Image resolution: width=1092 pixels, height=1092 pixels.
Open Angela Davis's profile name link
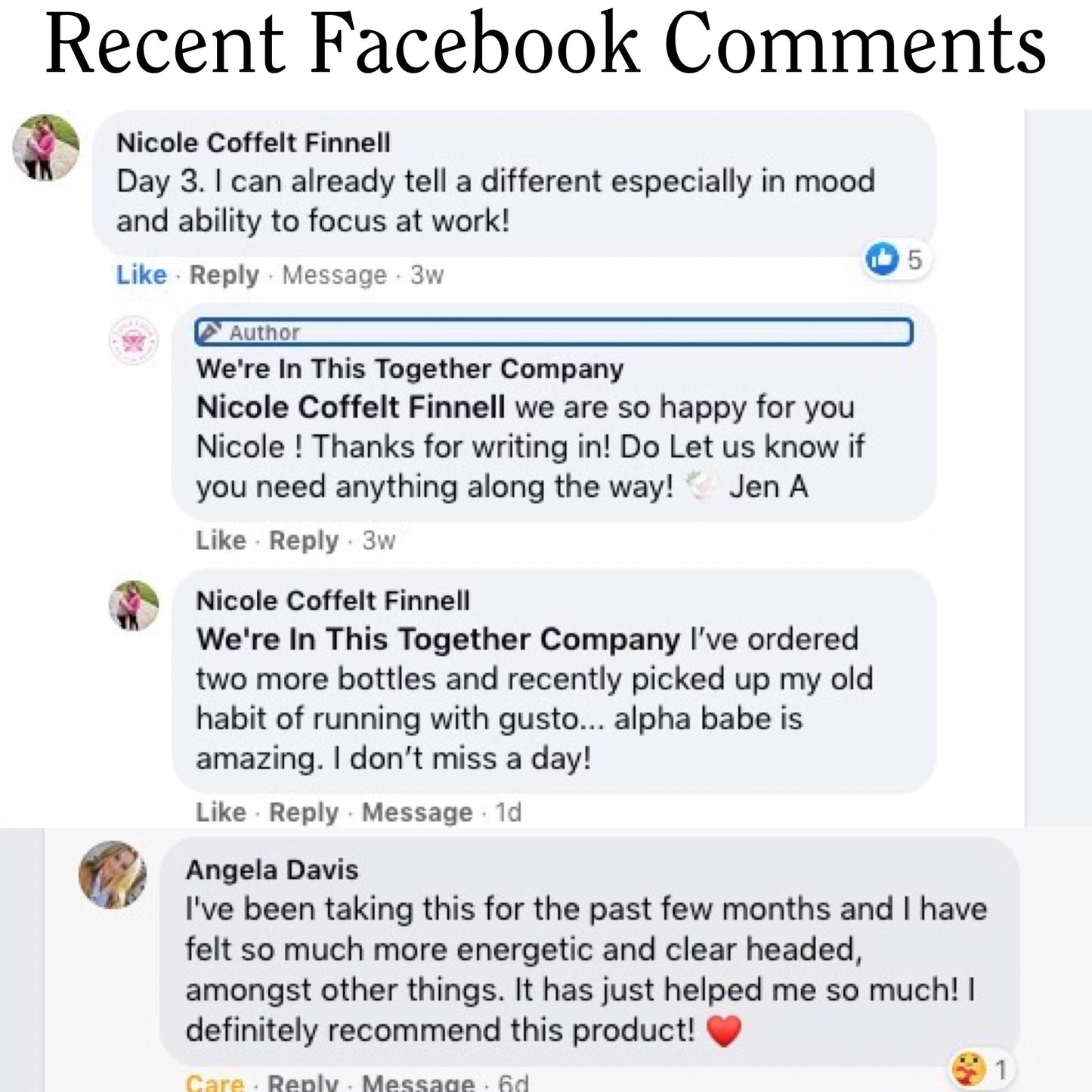272,870
